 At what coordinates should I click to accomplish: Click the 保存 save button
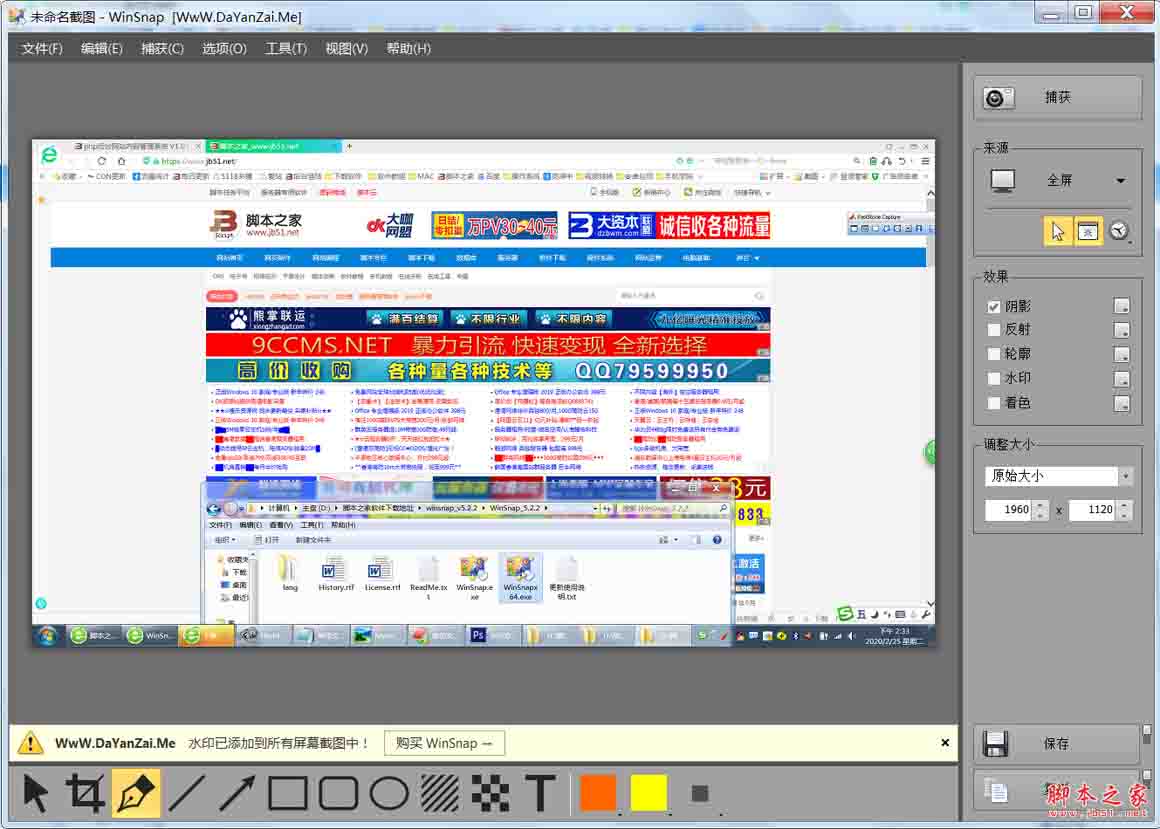tap(1057, 744)
